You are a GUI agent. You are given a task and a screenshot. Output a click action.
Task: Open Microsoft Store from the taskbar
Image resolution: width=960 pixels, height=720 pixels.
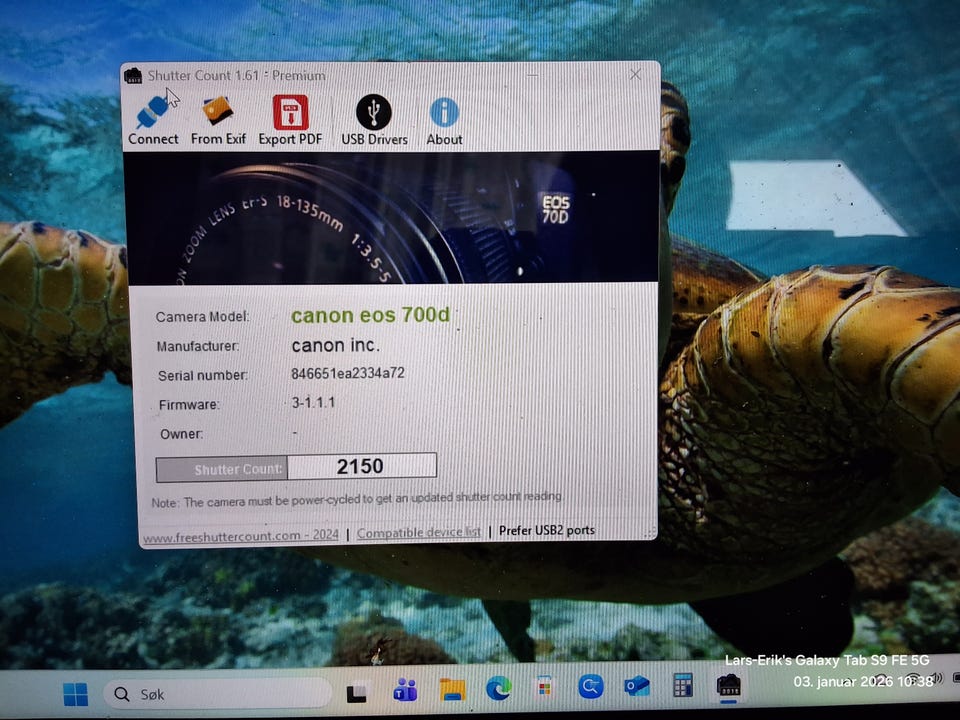pos(544,688)
